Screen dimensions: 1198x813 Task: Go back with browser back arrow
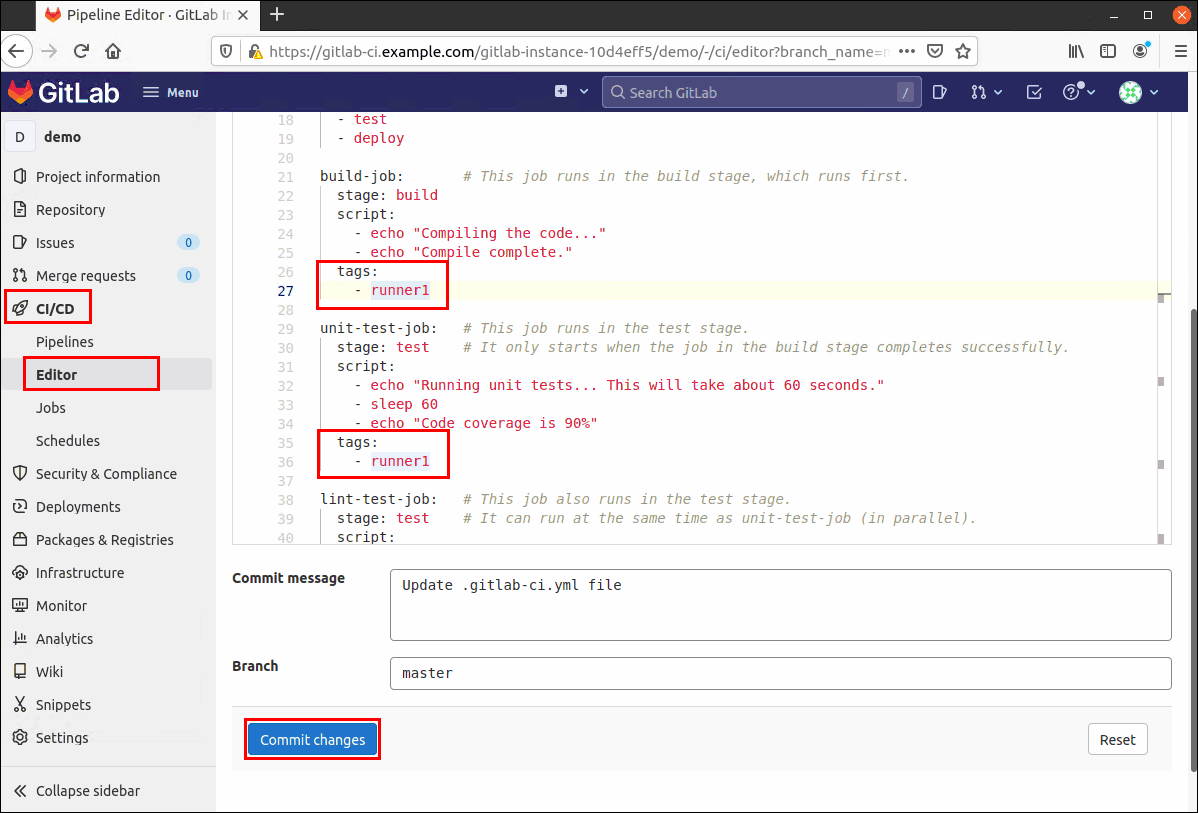coord(16,51)
